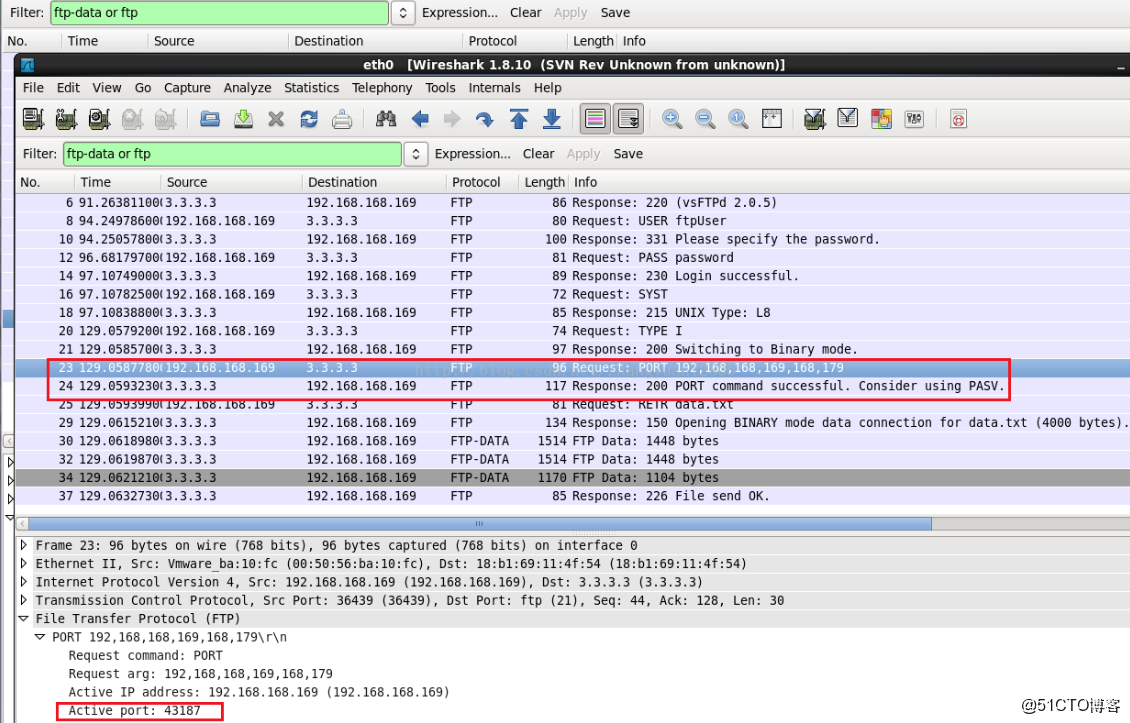Go to specific packet curved arrow icon

tap(484, 119)
